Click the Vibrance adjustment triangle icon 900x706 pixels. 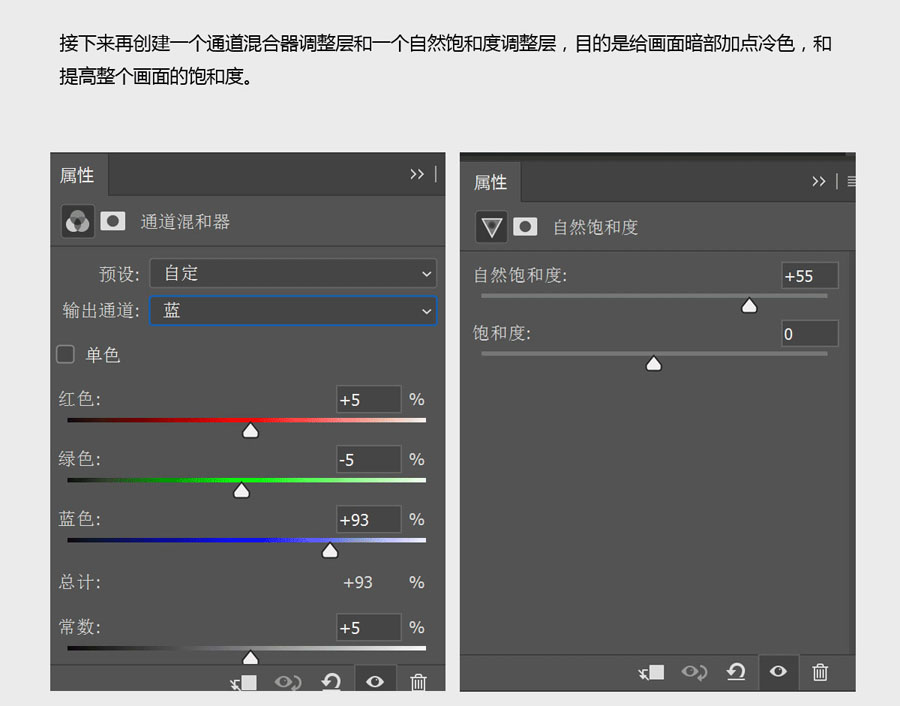click(491, 227)
